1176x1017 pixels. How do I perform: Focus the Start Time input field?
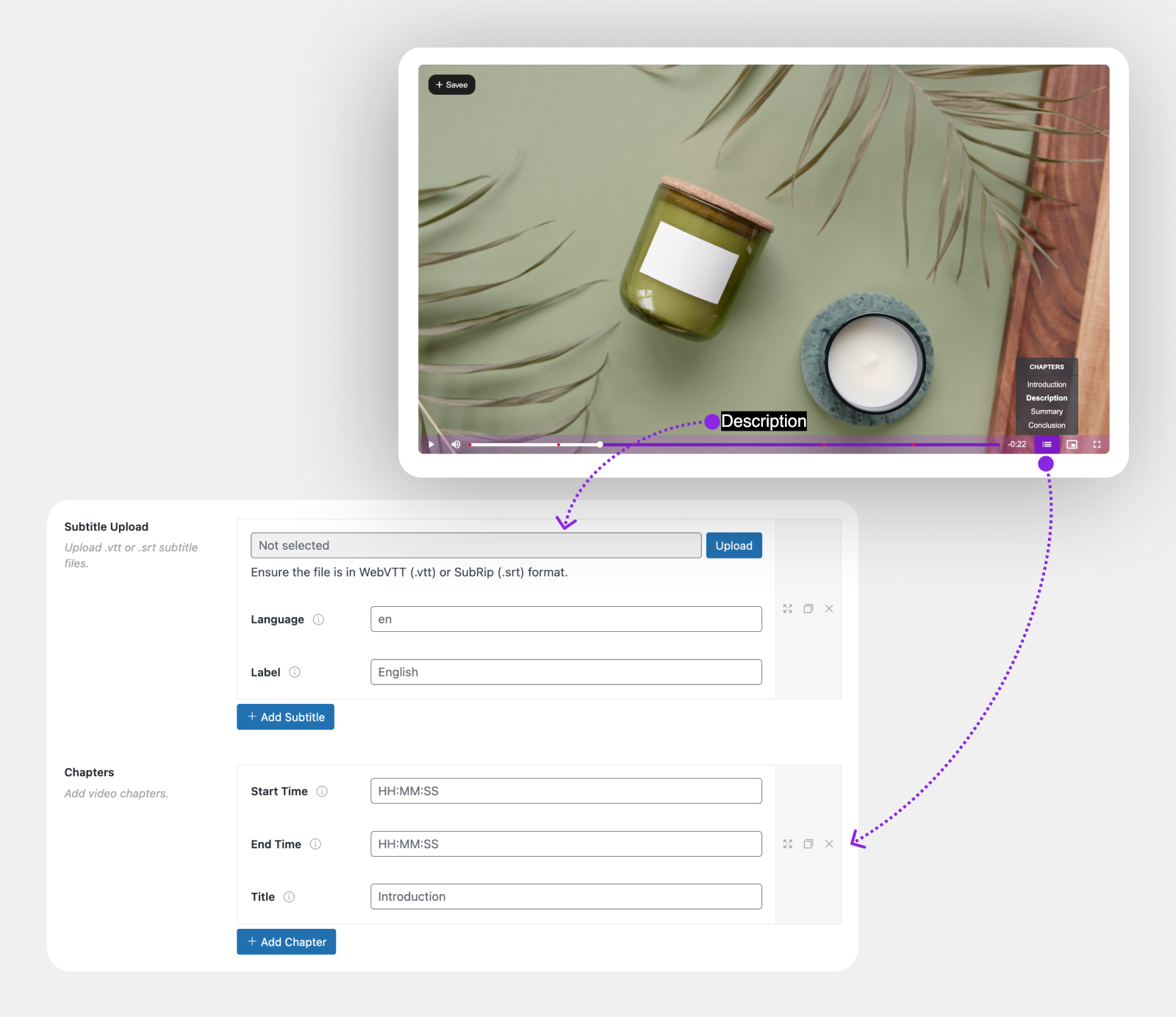[x=566, y=791]
